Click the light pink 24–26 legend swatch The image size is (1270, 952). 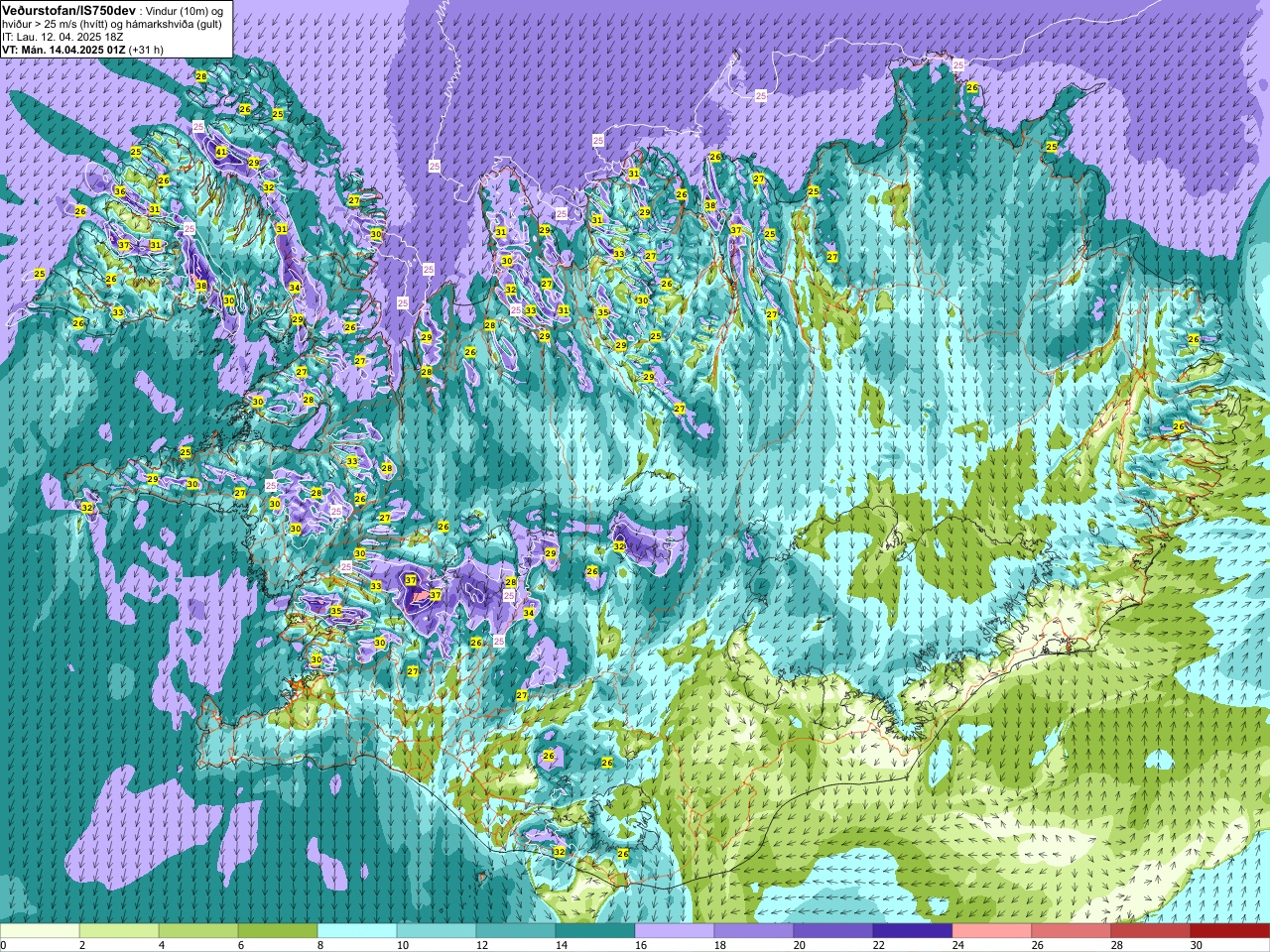[992, 931]
